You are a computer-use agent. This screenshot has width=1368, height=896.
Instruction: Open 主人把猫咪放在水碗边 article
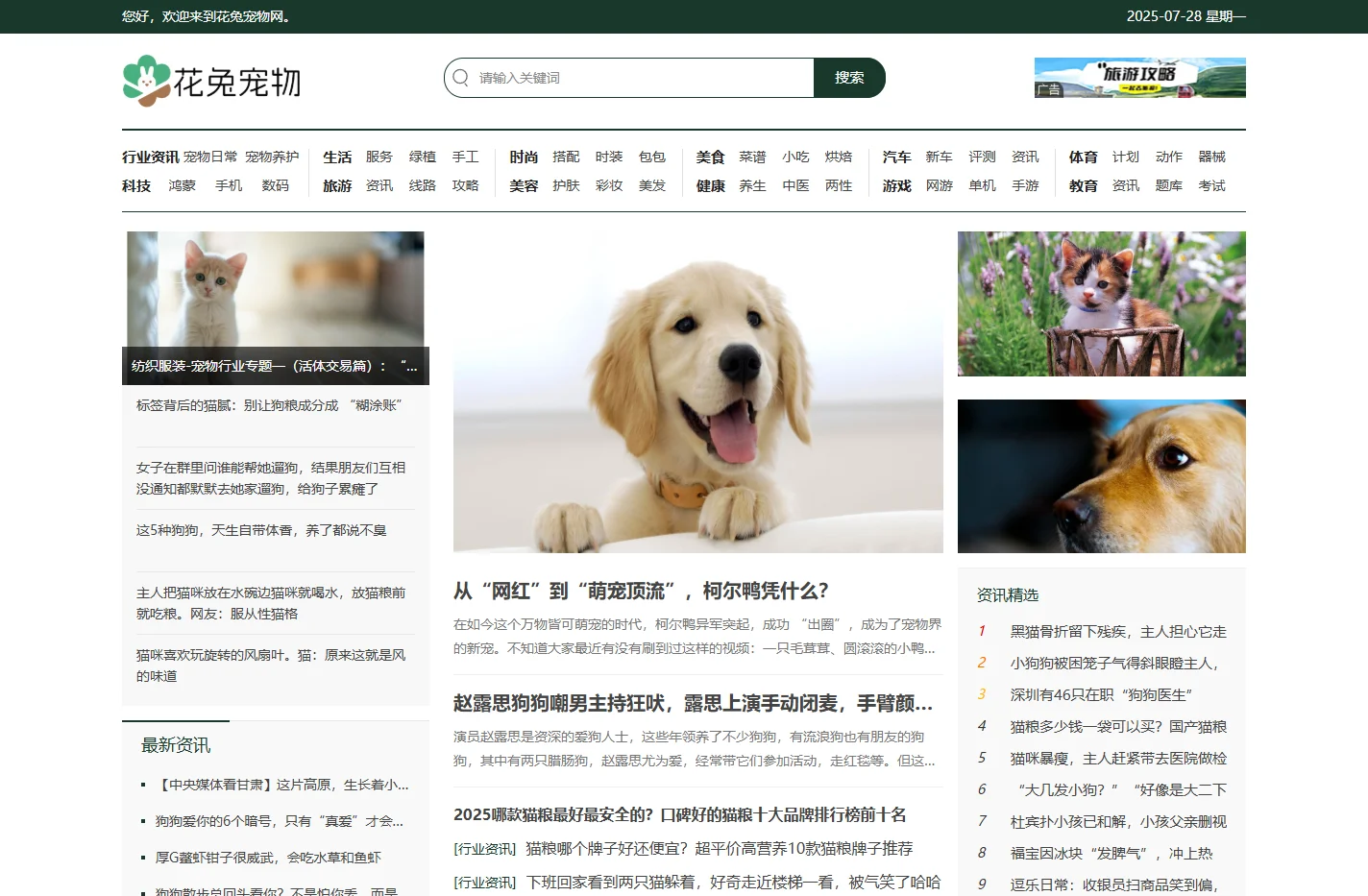[x=271, y=603]
